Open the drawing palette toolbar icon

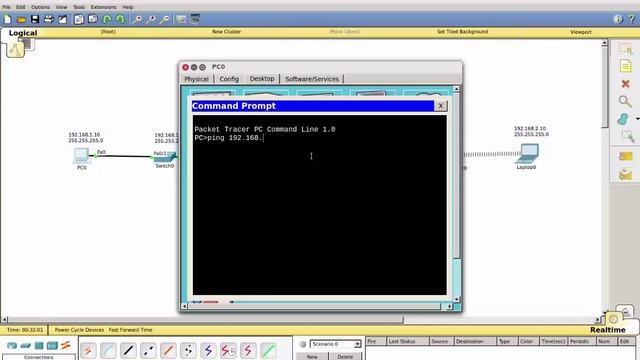[181, 19]
